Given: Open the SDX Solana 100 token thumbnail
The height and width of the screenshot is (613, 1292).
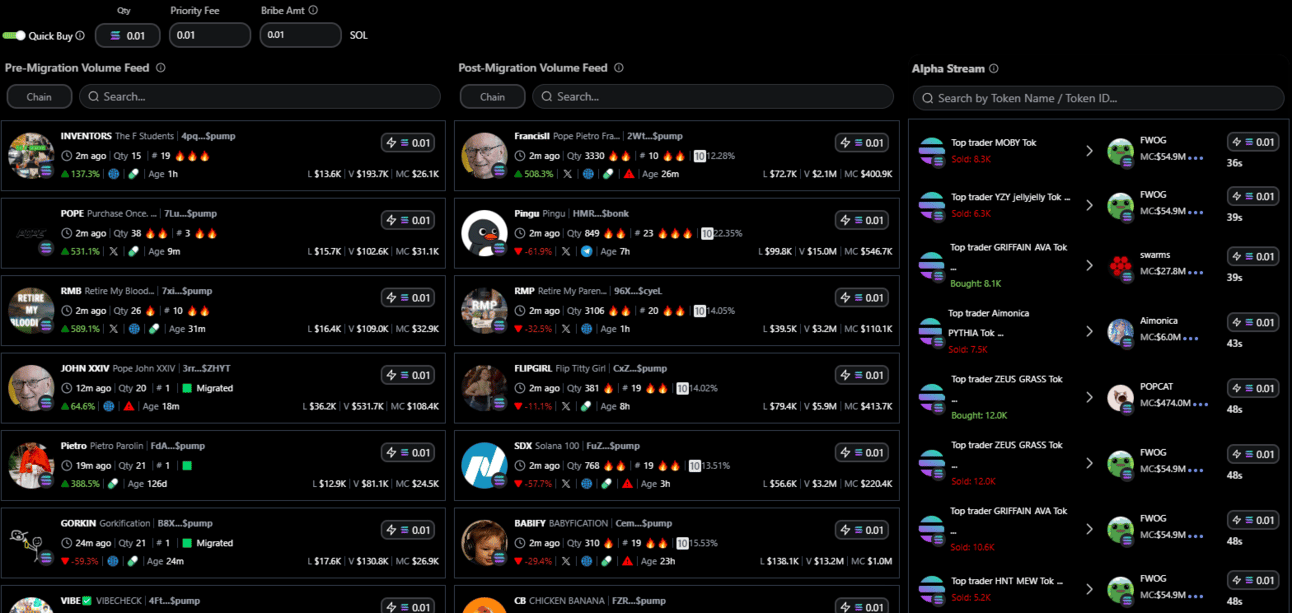Looking at the screenshot, I should [x=485, y=465].
